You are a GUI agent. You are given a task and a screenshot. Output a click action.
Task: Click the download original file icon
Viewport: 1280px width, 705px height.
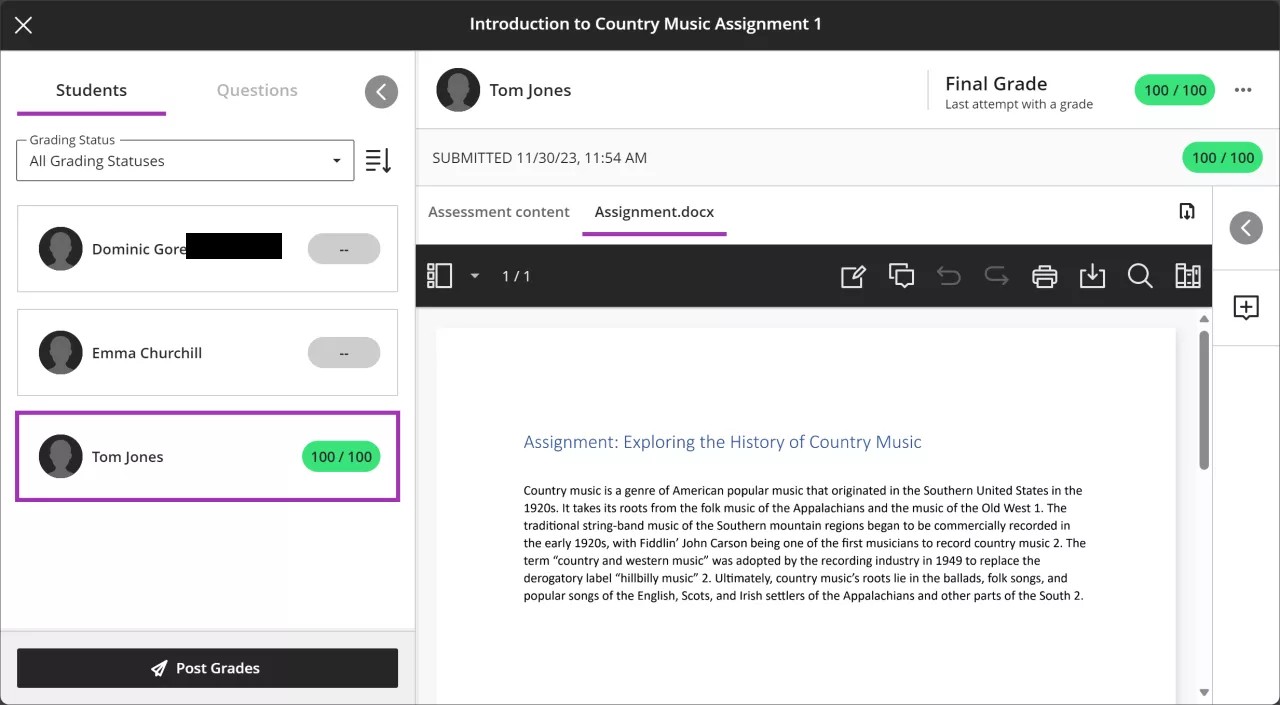[x=1187, y=211]
